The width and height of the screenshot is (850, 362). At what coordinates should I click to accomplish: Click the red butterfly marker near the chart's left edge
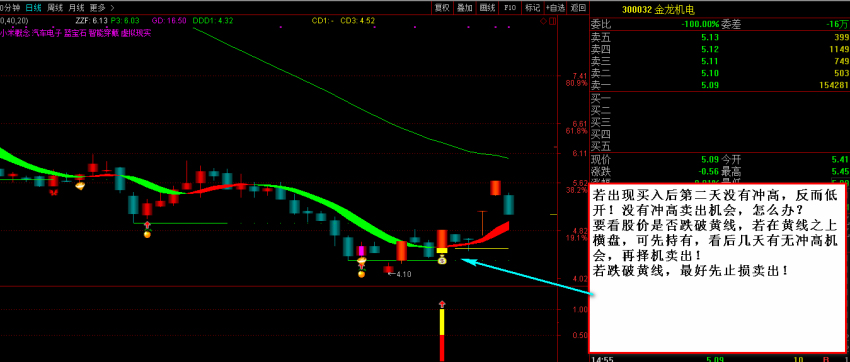tap(54, 193)
